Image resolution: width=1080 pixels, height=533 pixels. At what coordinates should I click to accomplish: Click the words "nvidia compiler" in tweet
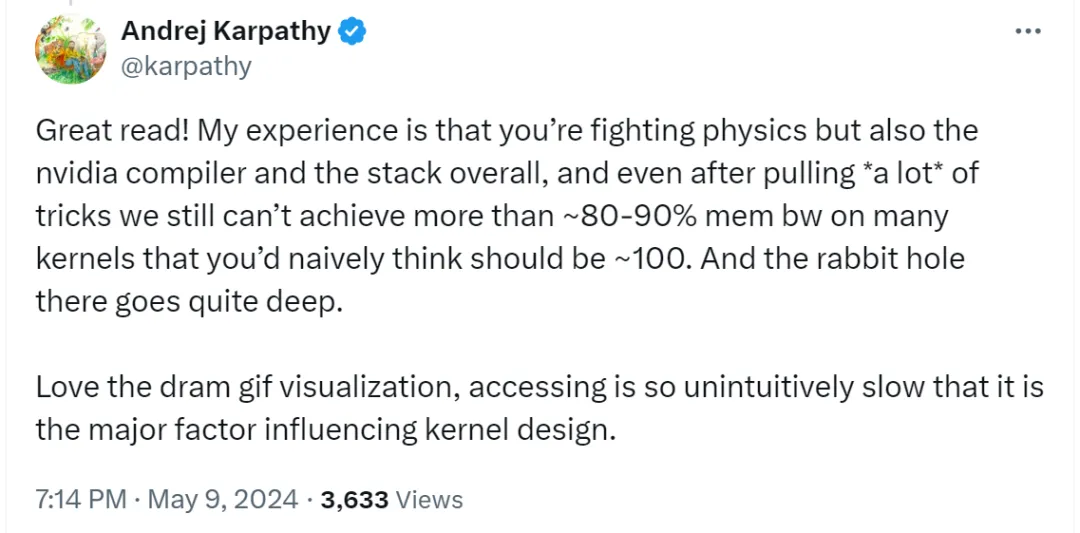coord(140,174)
